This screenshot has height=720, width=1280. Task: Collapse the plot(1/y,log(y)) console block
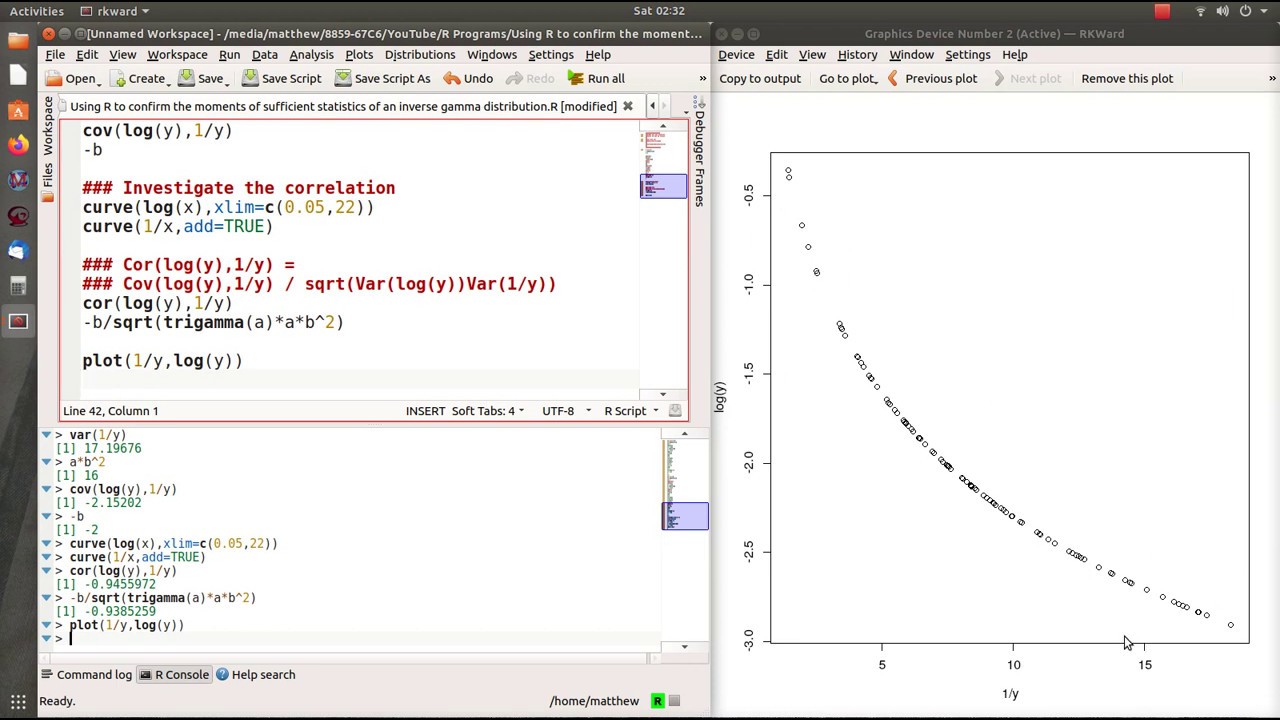click(46, 625)
